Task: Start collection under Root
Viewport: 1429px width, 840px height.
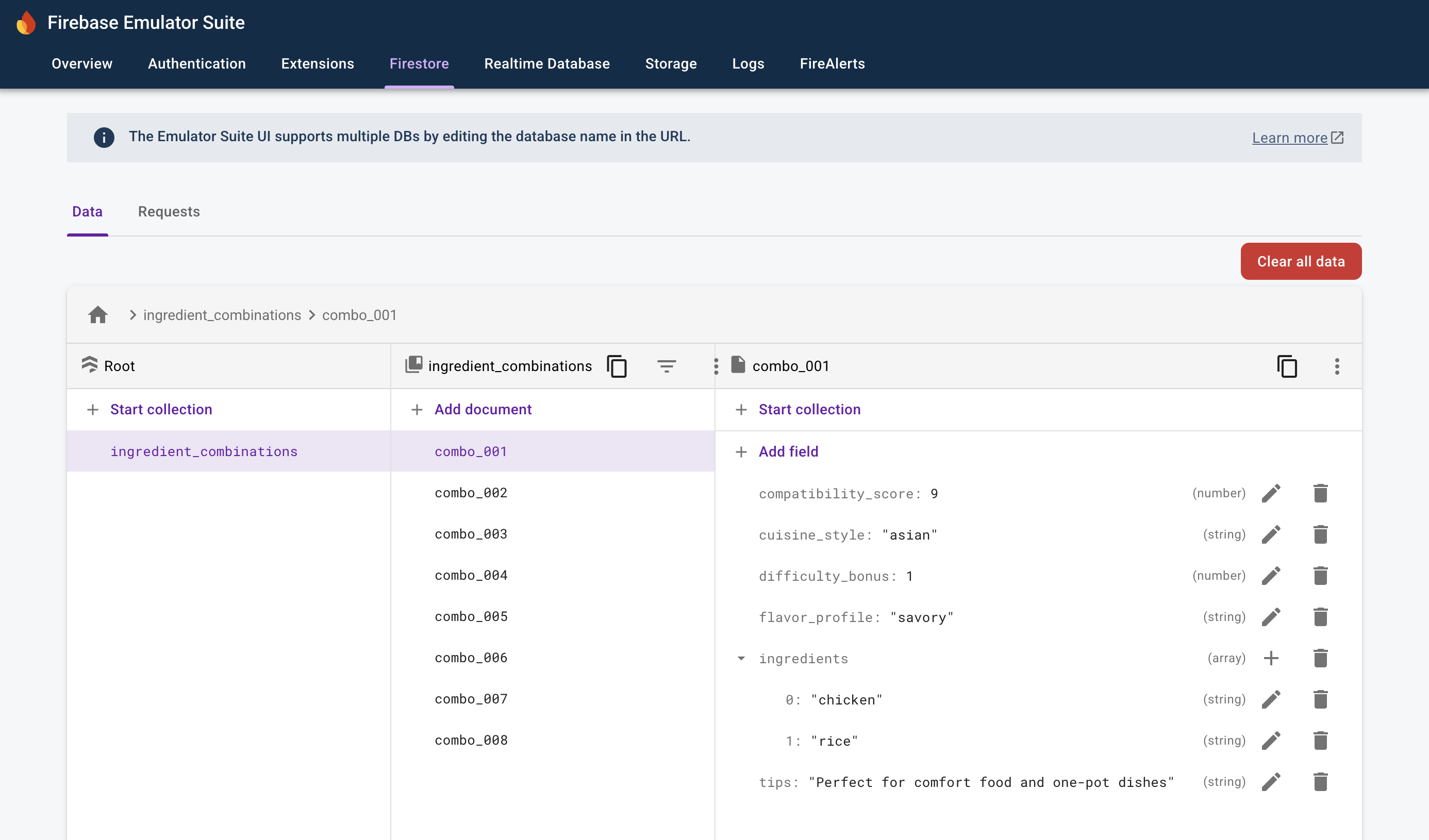Action: tap(161, 409)
